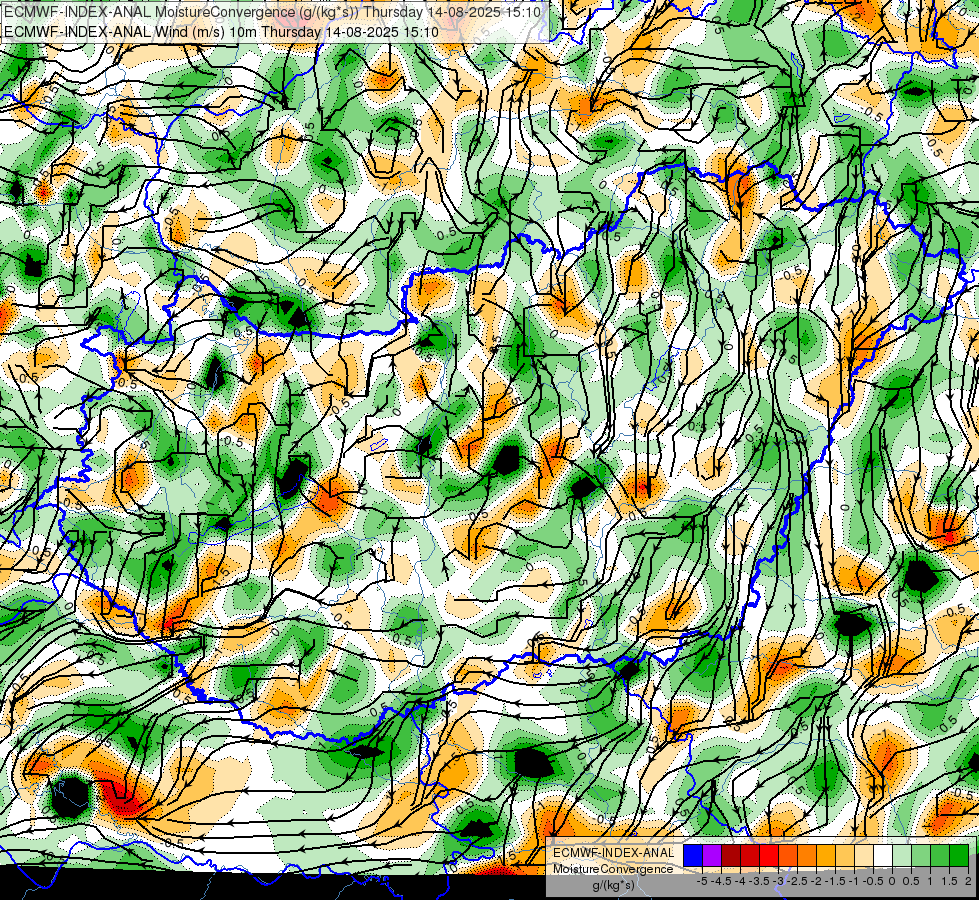This screenshot has width=979, height=900.
Task: Click the white swatch in the legend
Action: tap(883, 855)
